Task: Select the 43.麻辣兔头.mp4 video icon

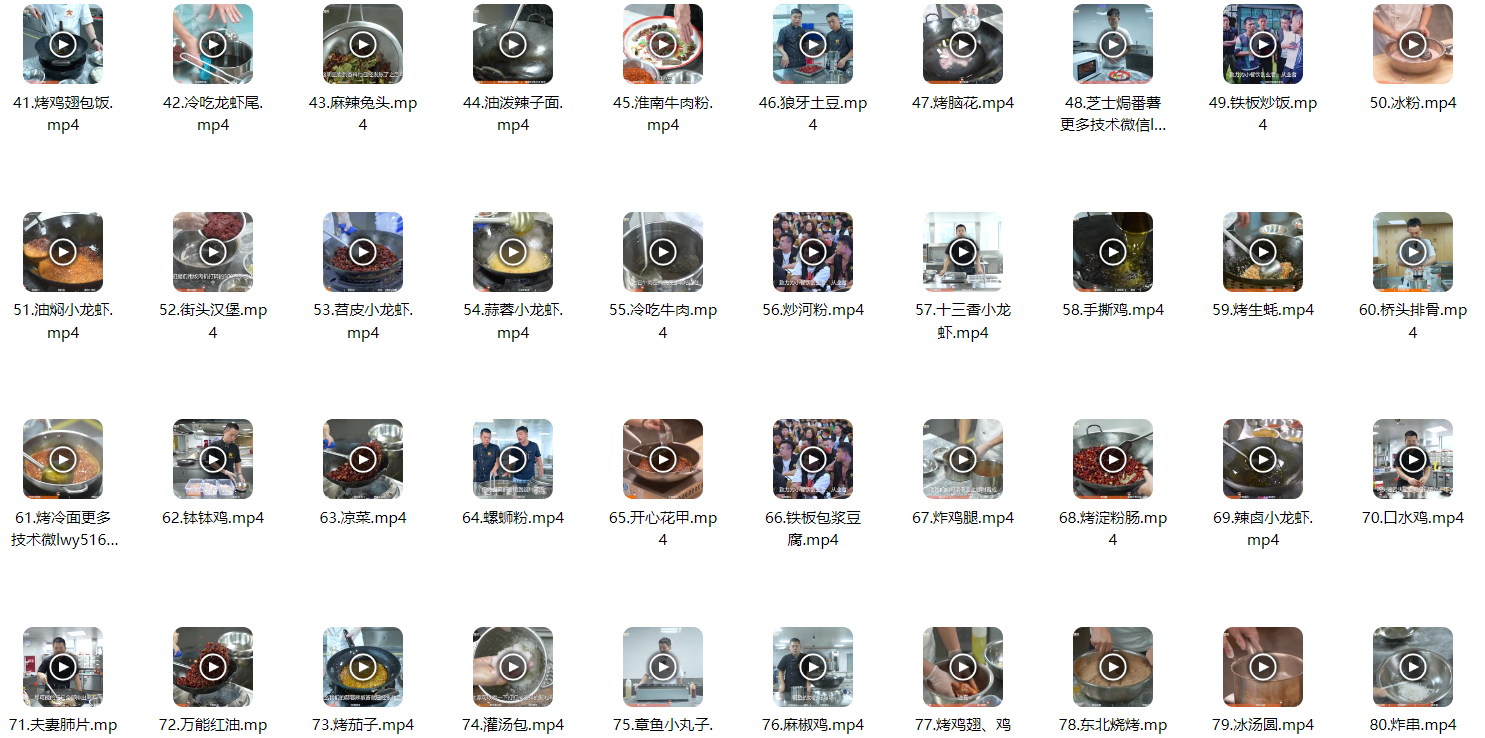Action: [x=363, y=44]
